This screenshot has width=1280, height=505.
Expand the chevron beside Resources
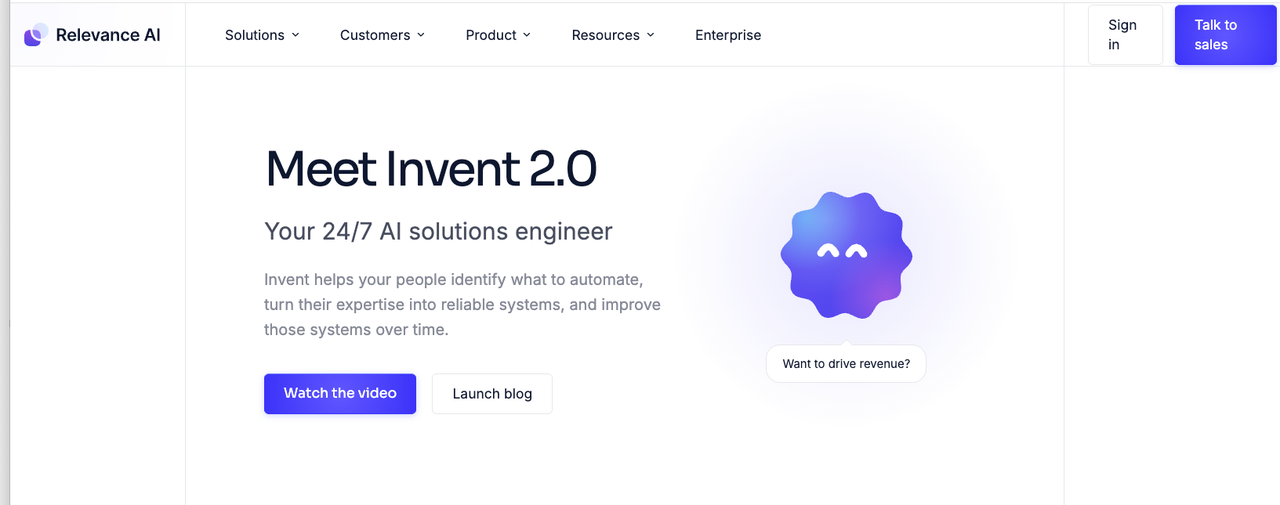[651, 35]
